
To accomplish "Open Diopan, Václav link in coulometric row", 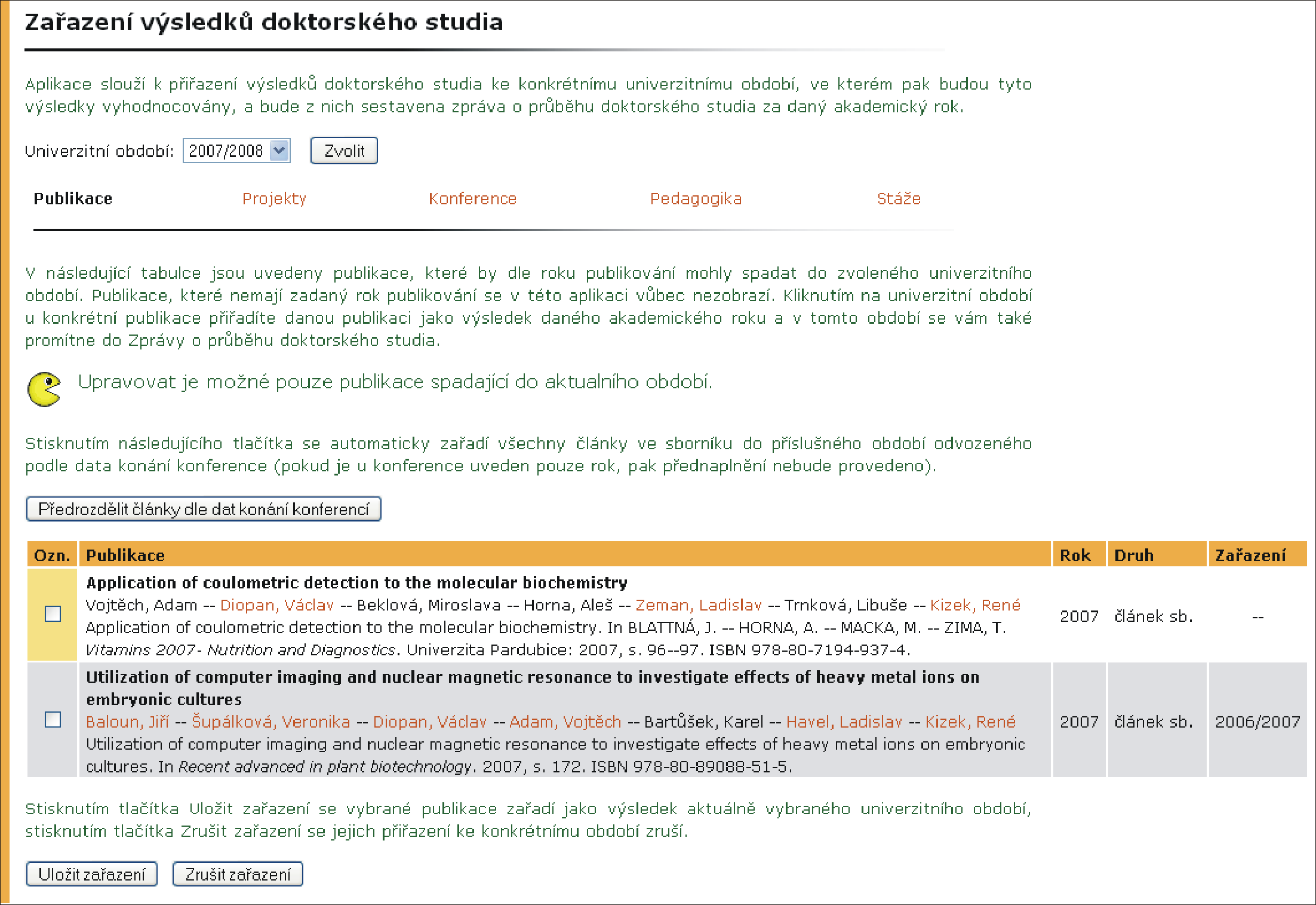I will [x=276, y=605].
